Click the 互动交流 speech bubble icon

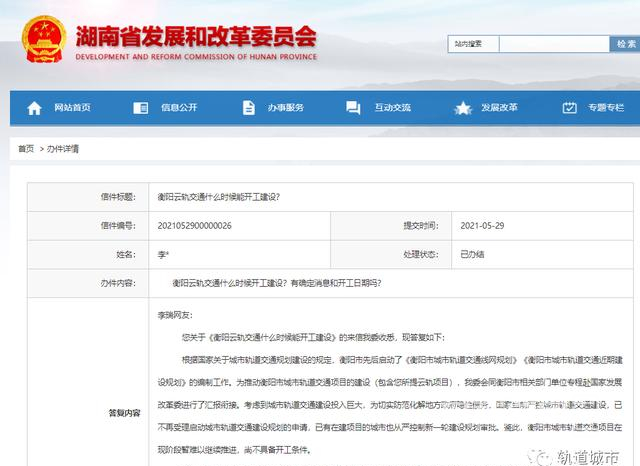click(x=356, y=108)
